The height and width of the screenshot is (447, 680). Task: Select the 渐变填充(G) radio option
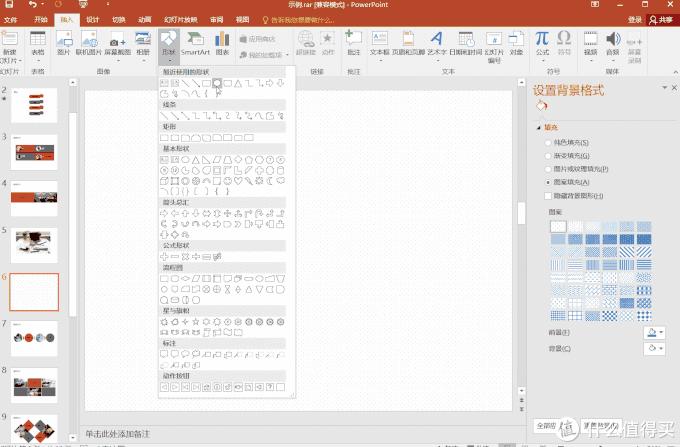(x=548, y=156)
